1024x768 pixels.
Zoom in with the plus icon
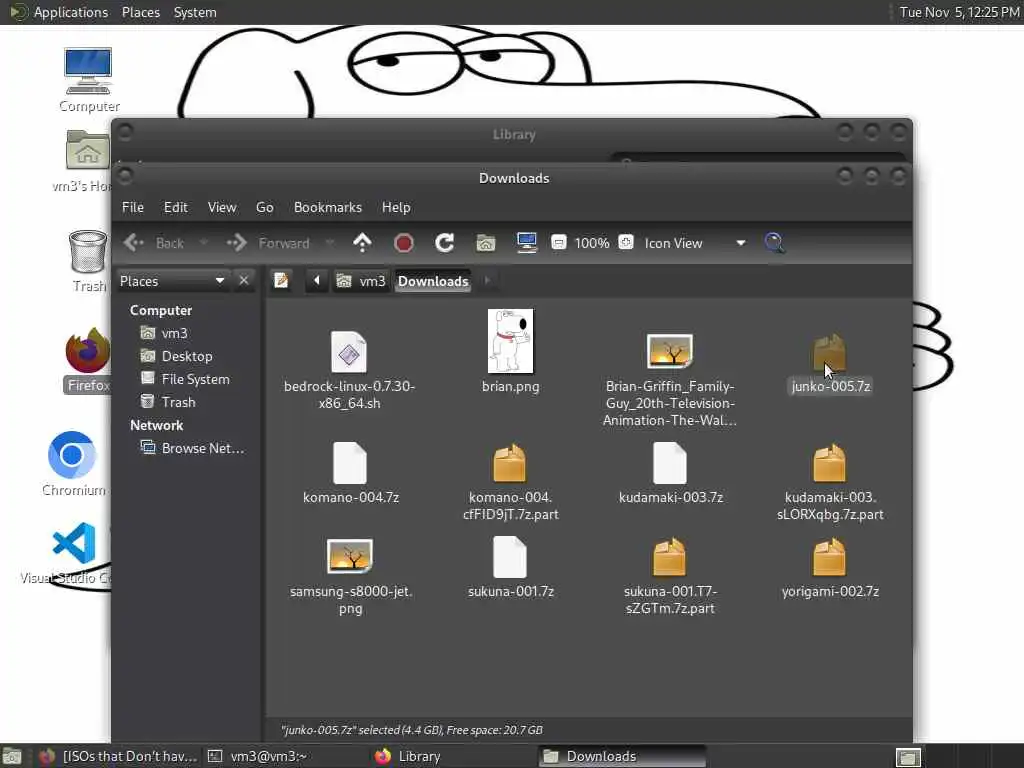(626, 242)
